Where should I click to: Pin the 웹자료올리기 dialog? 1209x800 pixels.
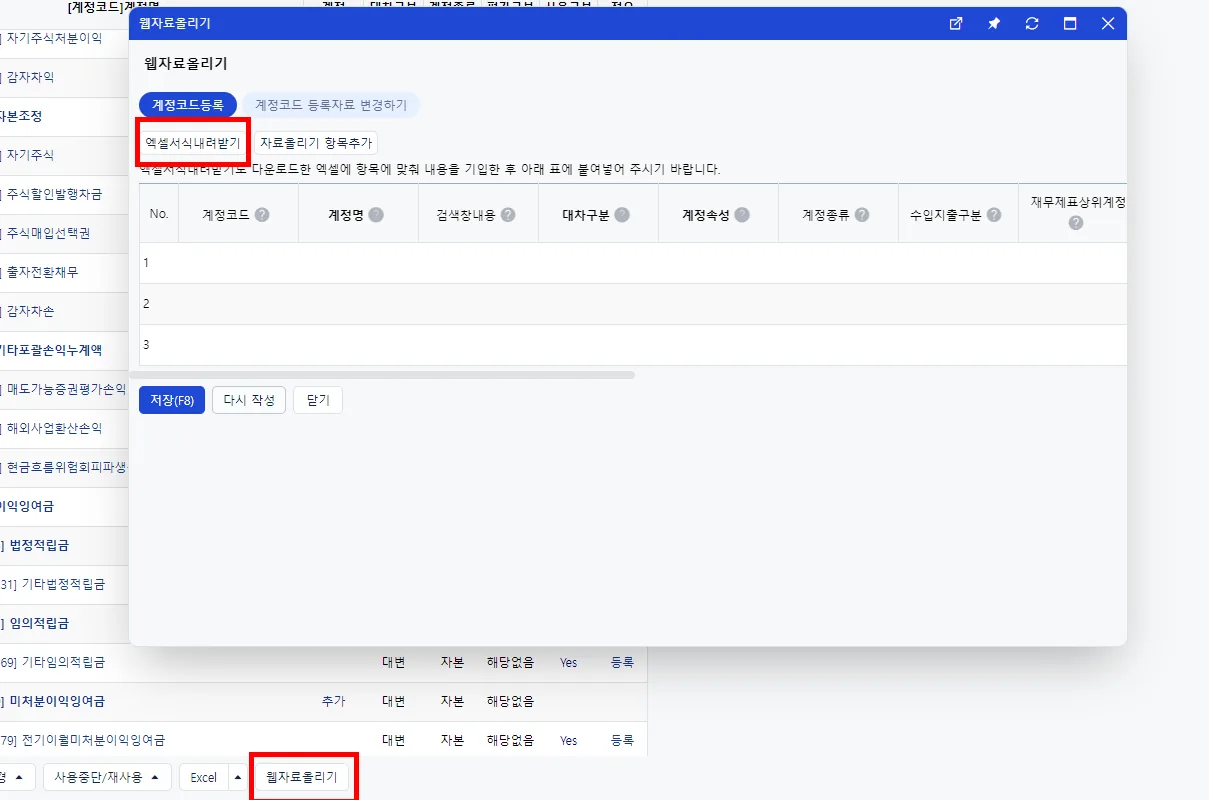tap(994, 24)
